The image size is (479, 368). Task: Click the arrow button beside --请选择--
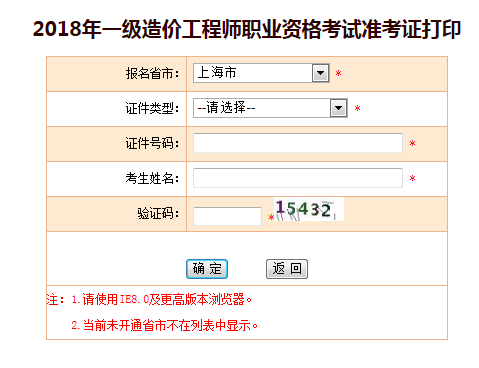(339, 108)
